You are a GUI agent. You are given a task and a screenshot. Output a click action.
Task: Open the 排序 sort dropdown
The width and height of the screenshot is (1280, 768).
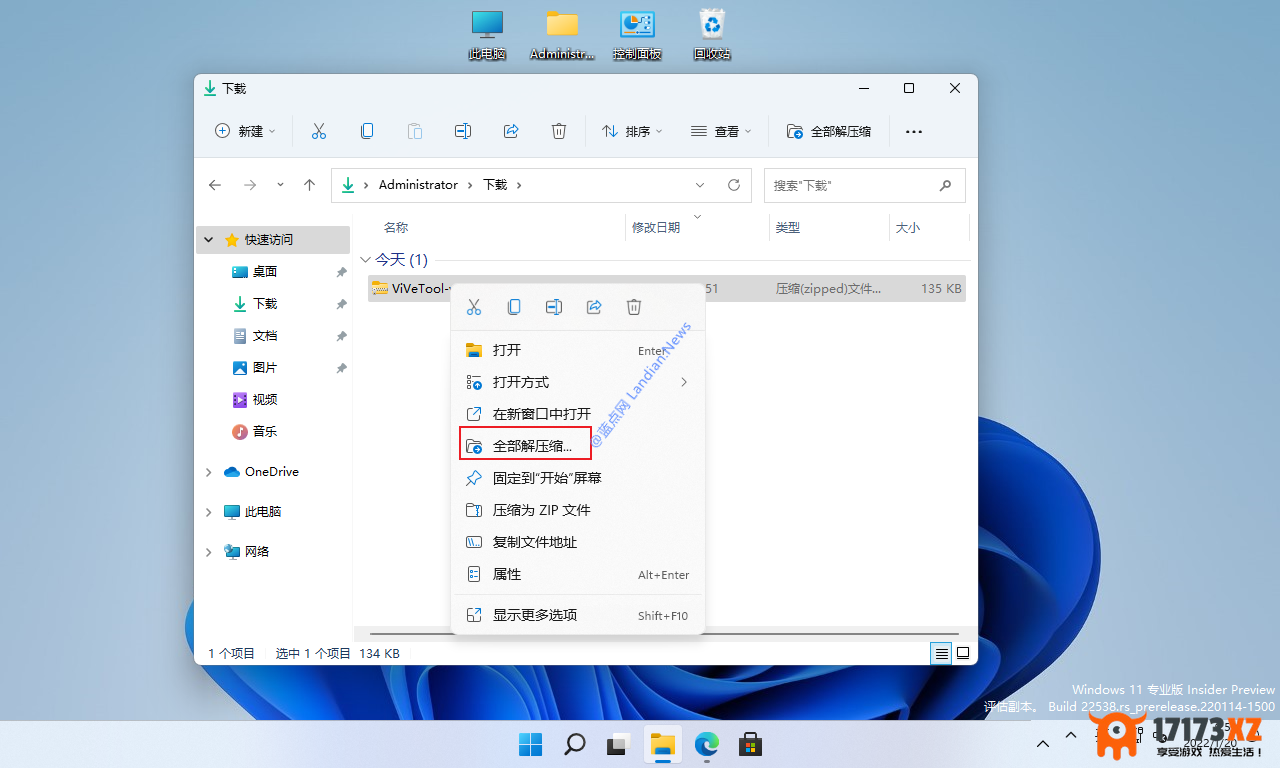point(632,131)
